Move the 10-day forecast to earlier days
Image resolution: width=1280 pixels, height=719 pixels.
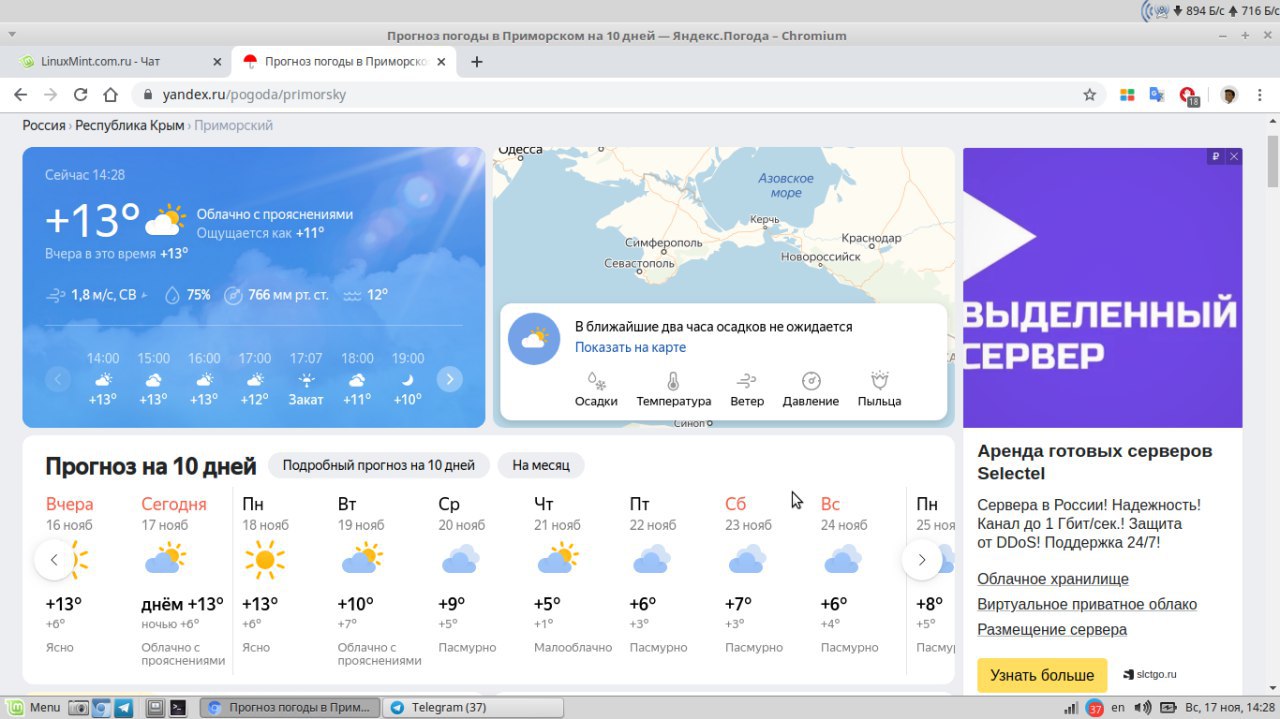[x=54, y=560]
